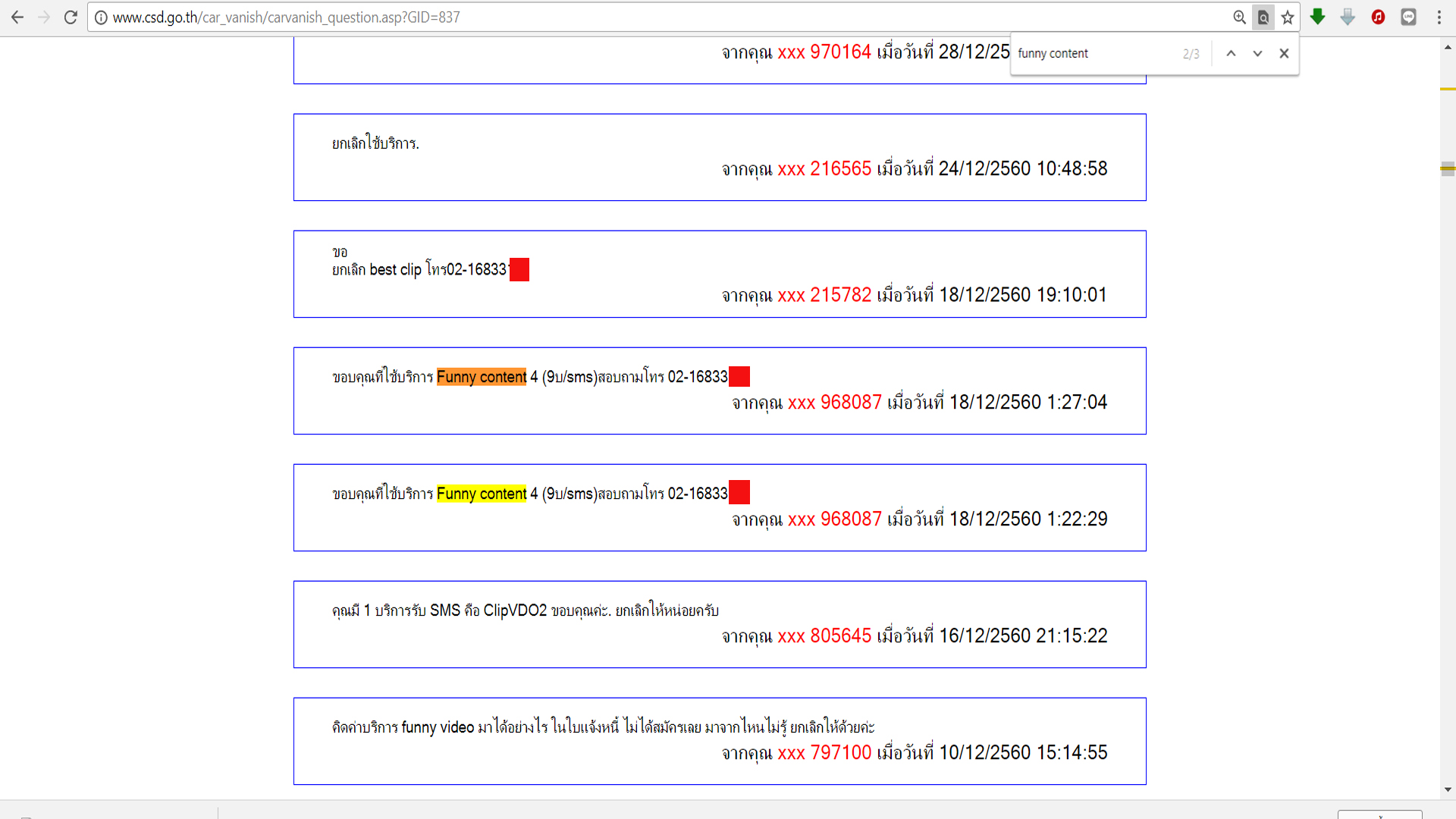Bookmark this page with the star
This screenshot has height=819, width=1456.
1288,17
